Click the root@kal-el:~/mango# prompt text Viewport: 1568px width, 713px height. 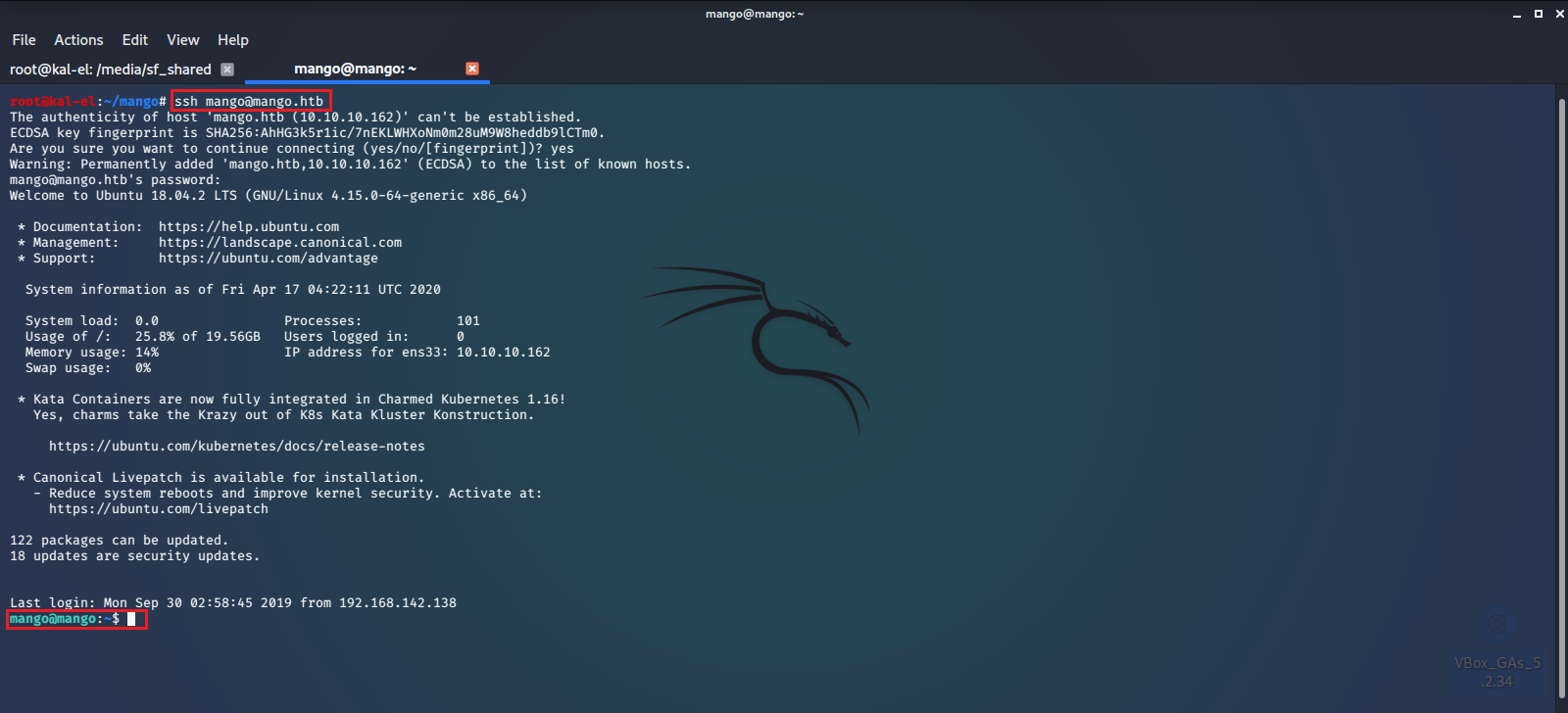(x=88, y=102)
